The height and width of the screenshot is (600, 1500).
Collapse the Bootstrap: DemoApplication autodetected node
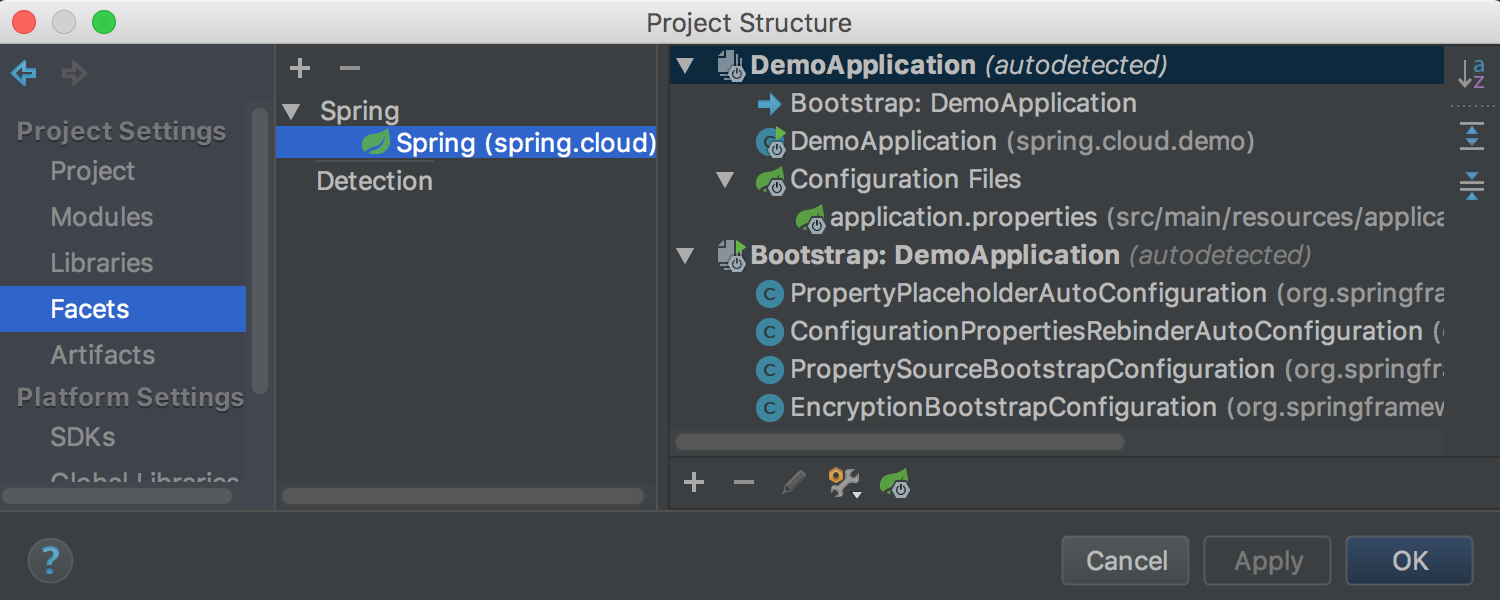click(685, 256)
